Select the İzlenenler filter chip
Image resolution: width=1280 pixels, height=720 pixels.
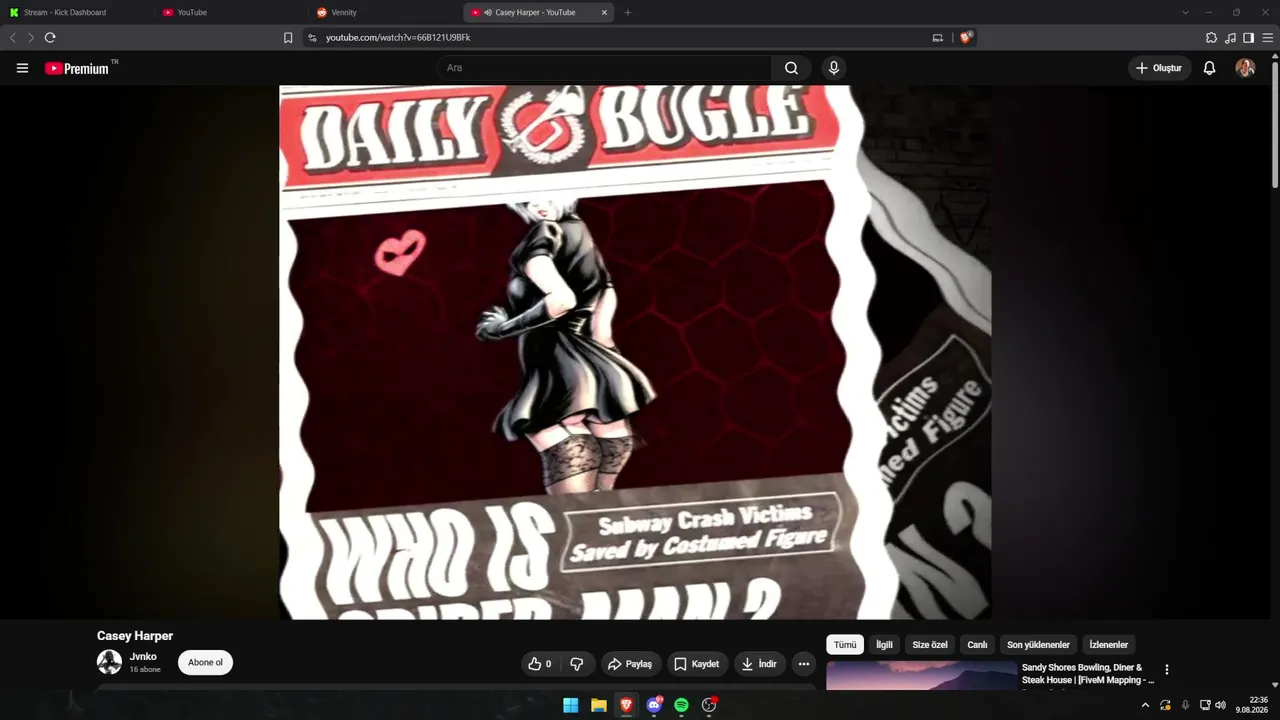[x=1108, y=645]
